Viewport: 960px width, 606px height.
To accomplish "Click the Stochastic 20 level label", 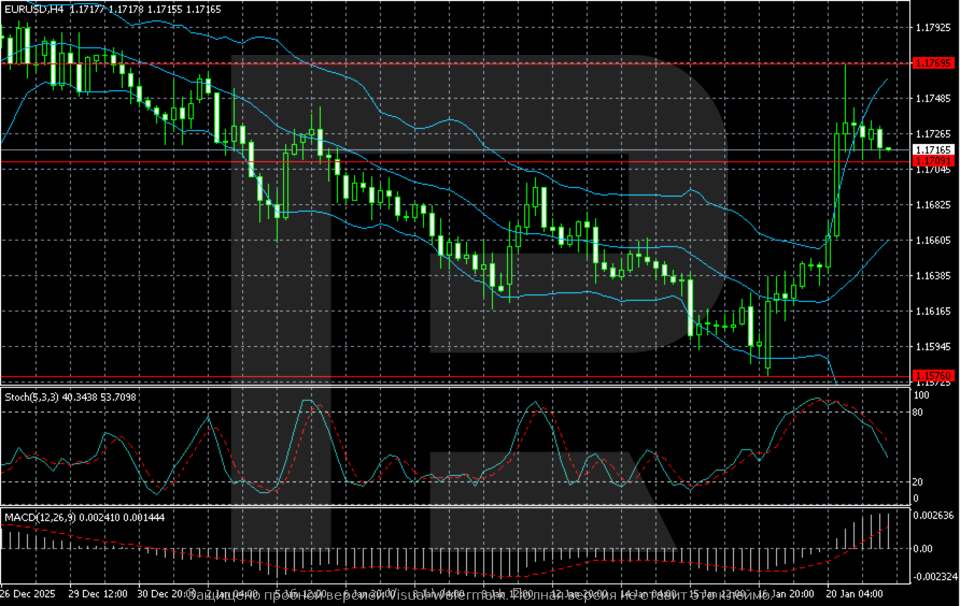I will (x=922, y=482).
